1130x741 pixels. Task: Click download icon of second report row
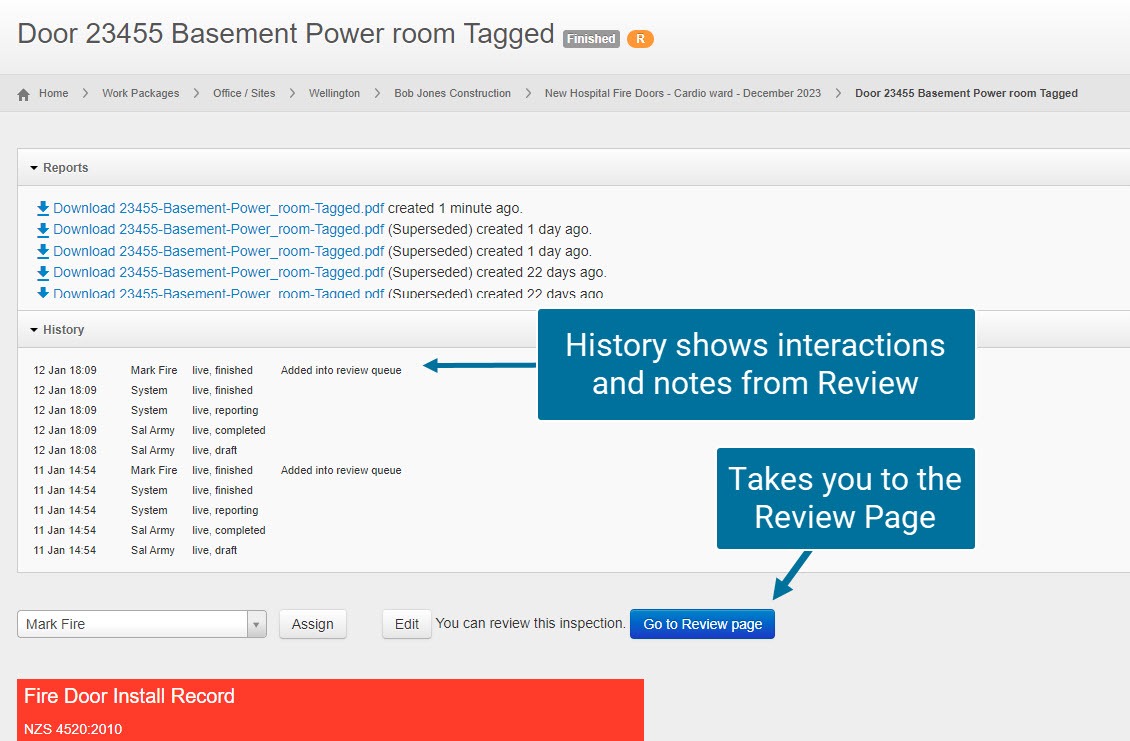click(x=43, y=229)
